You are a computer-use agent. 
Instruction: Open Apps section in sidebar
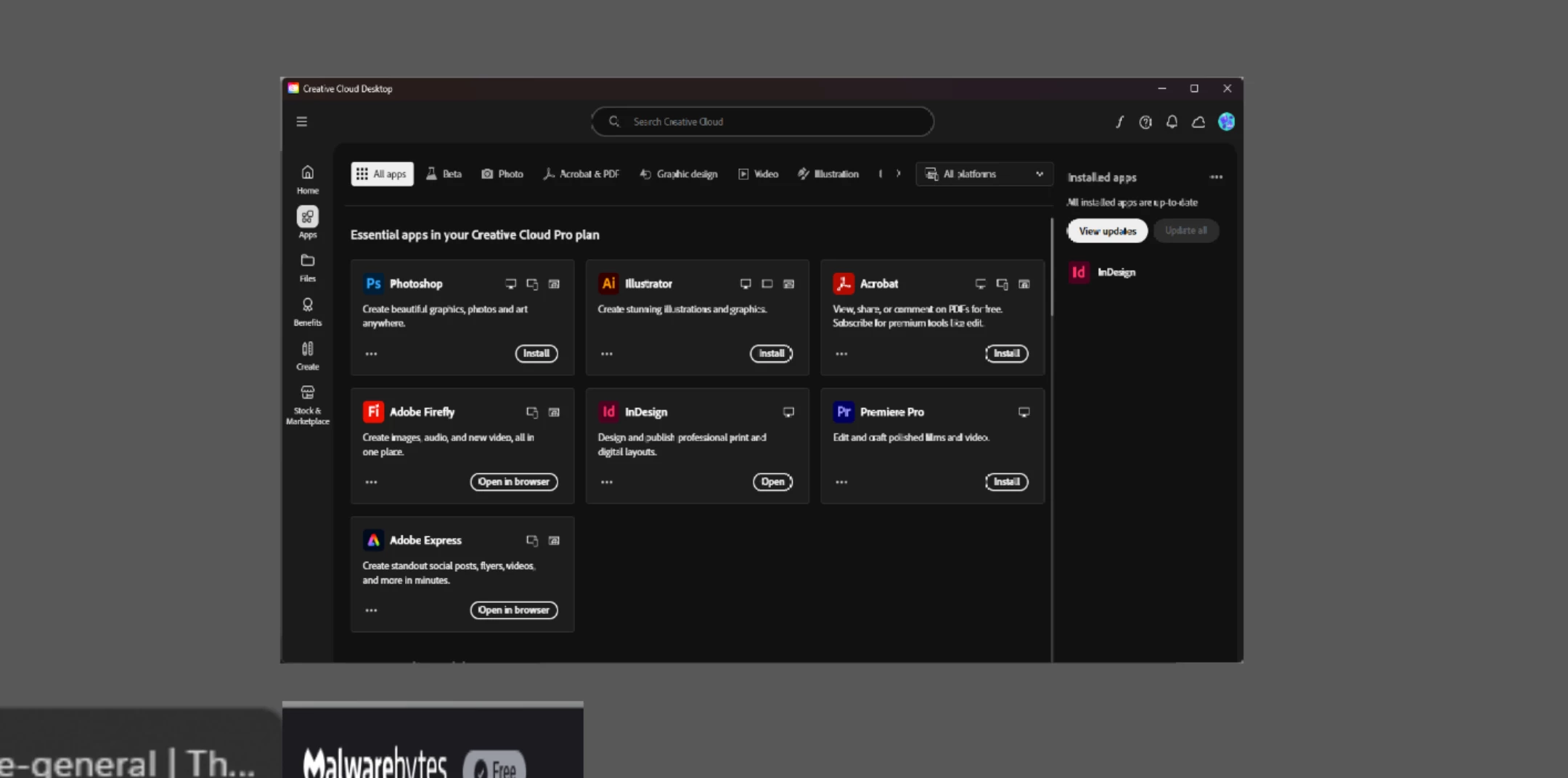308,223
